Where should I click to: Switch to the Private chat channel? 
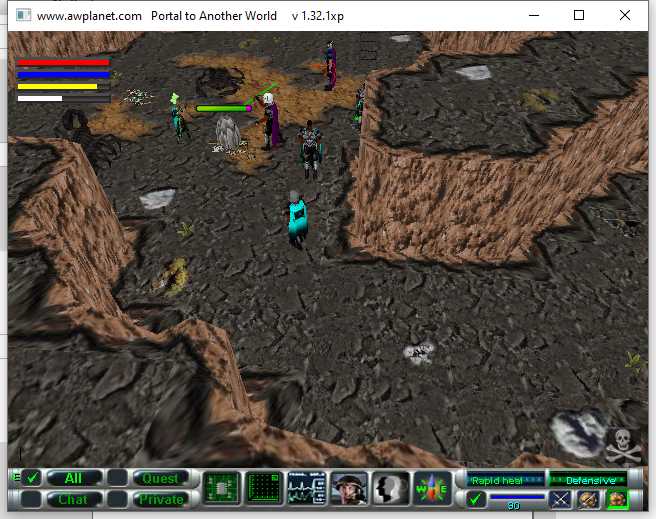click(160, 498)
